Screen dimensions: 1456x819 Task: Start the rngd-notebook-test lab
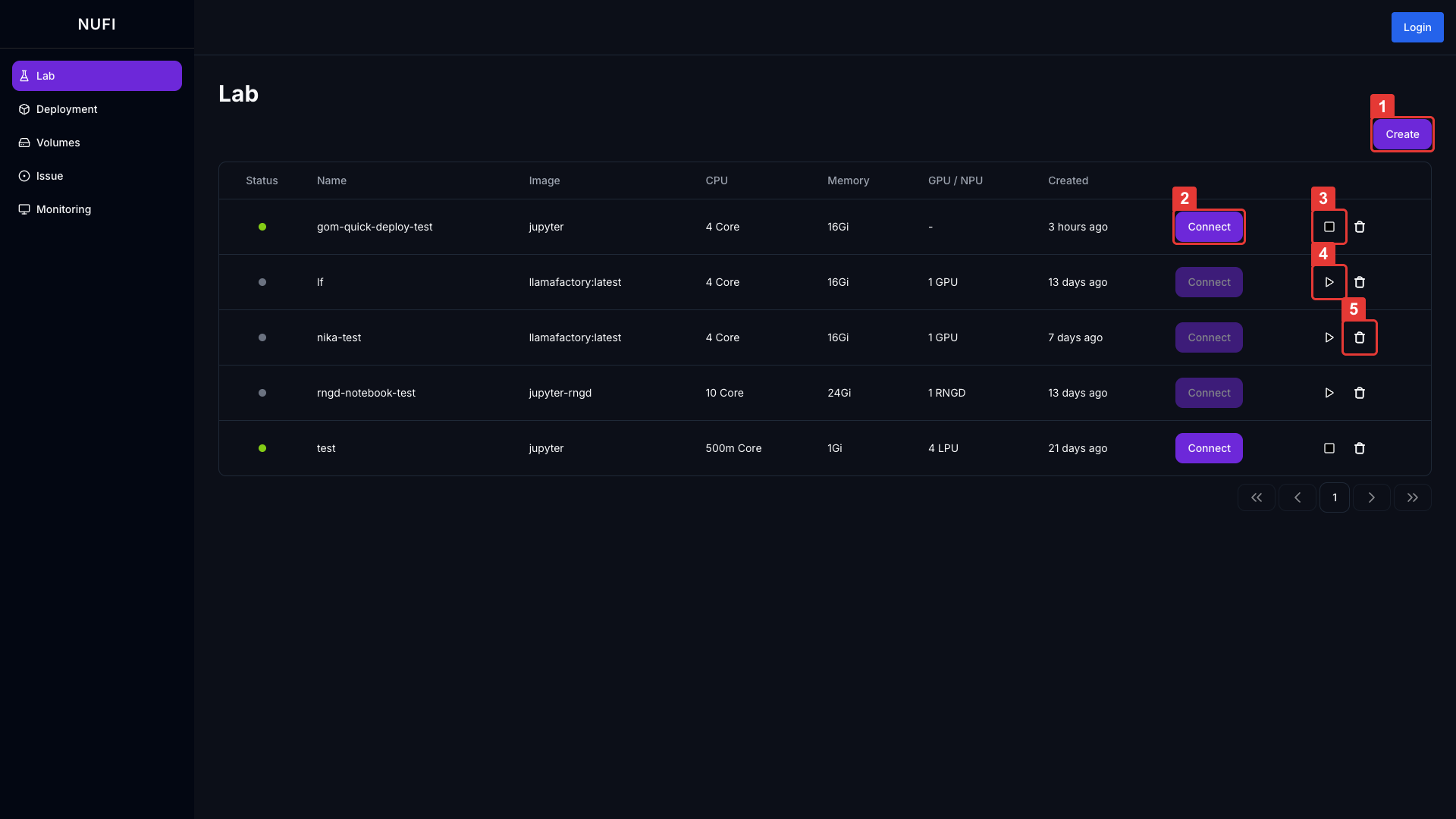[1329, 393]
